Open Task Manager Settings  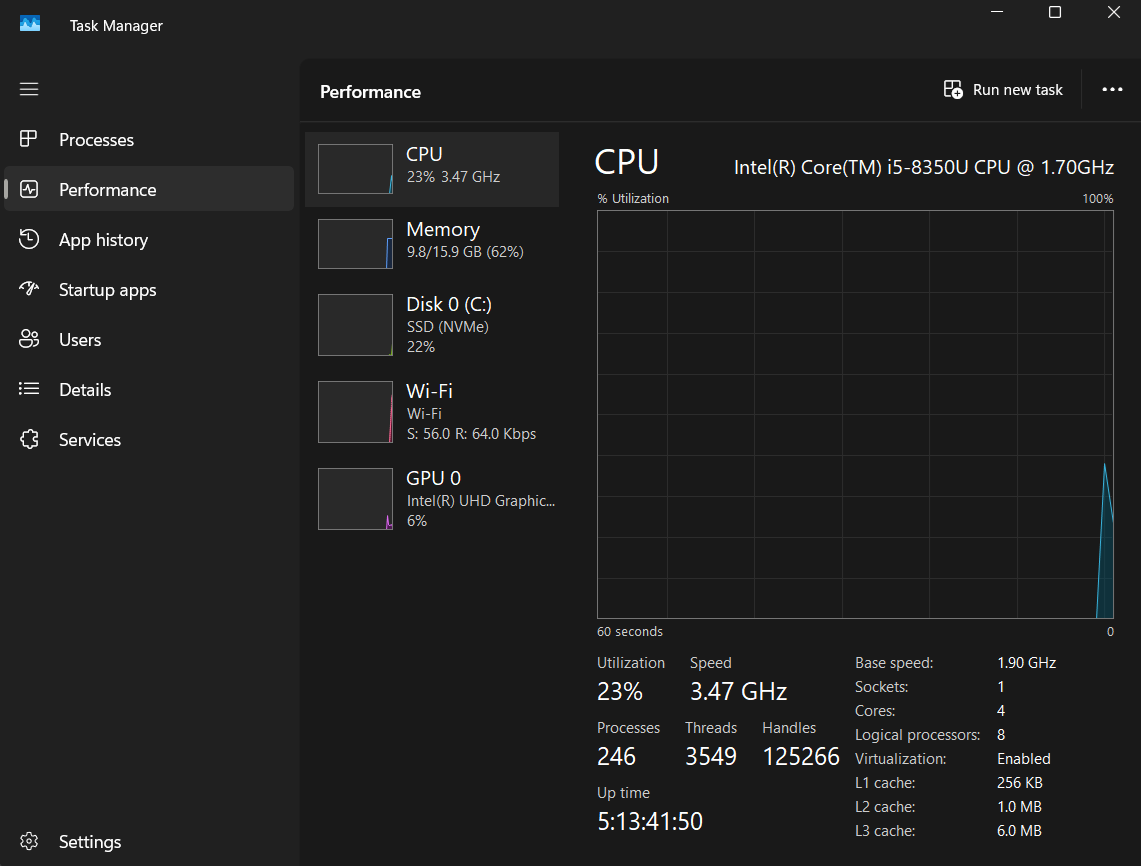tap(149, 841)
